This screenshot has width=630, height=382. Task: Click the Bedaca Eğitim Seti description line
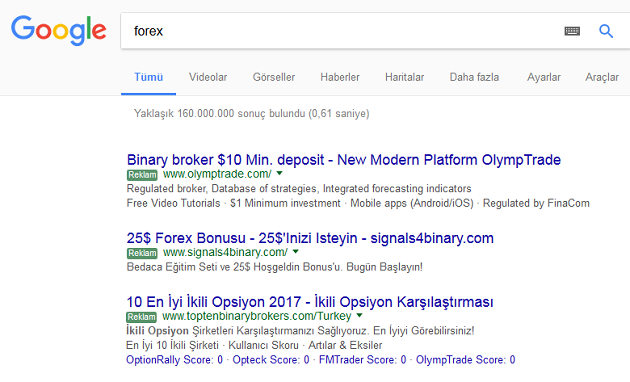tap(274, 267)
